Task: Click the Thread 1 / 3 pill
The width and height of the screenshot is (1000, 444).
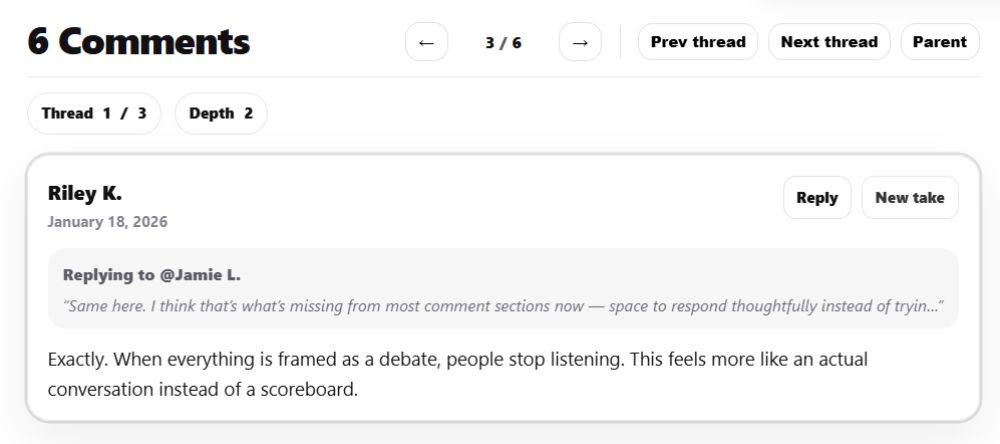Action: coord(94,114)
